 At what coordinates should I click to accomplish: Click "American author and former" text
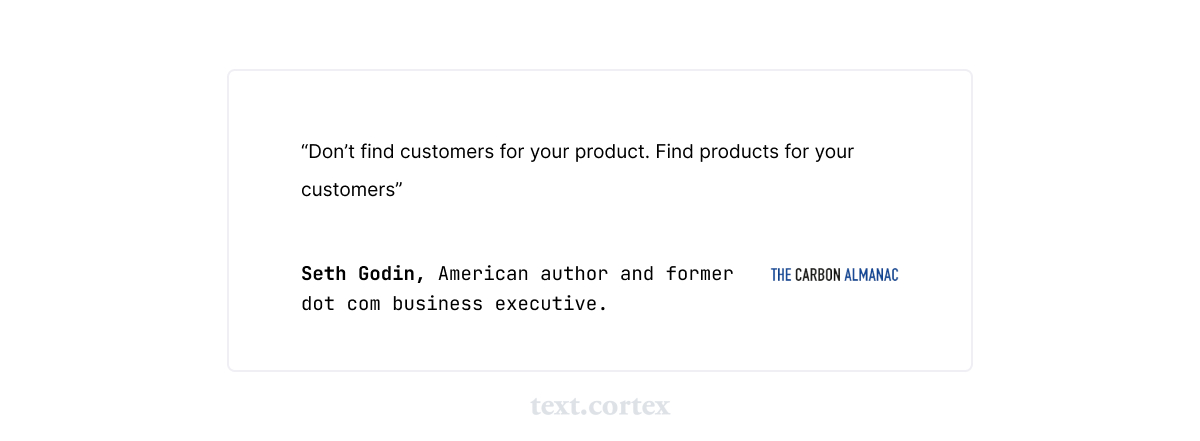pyautogui.click(x=585, y=273)
